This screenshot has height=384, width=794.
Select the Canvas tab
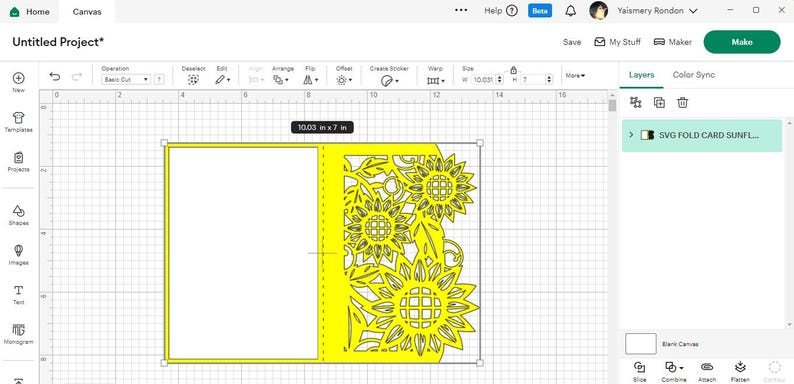(87, 11)
